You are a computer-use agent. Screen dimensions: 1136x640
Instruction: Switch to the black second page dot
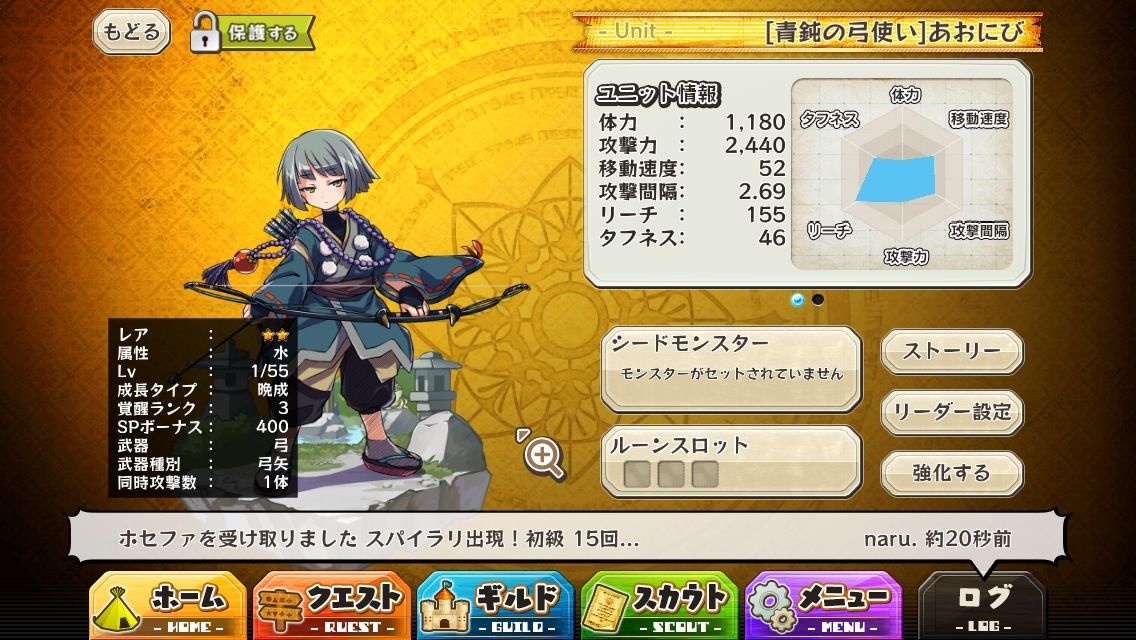click(818, 299)
